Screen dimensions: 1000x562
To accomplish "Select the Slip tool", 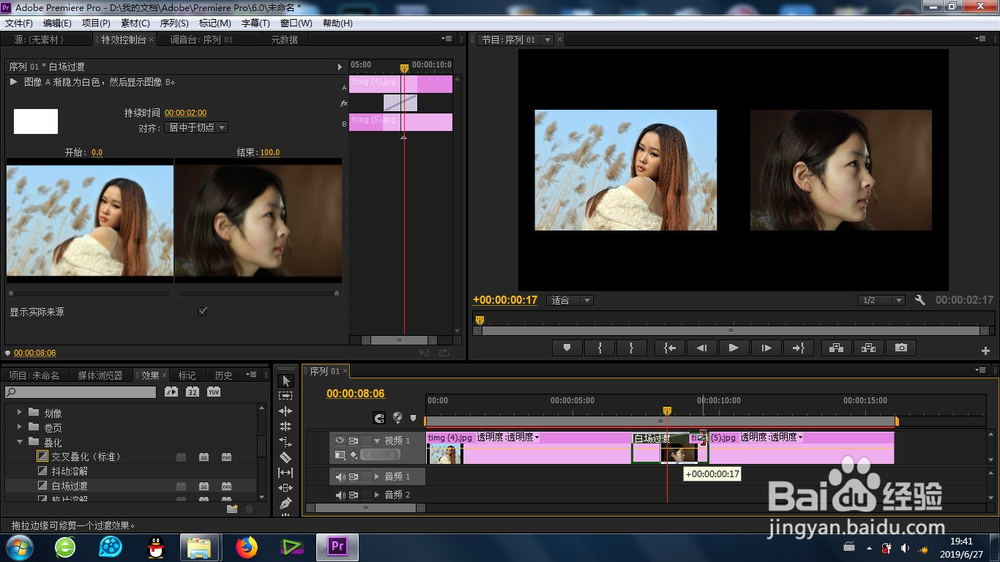I will coord(286,473).
